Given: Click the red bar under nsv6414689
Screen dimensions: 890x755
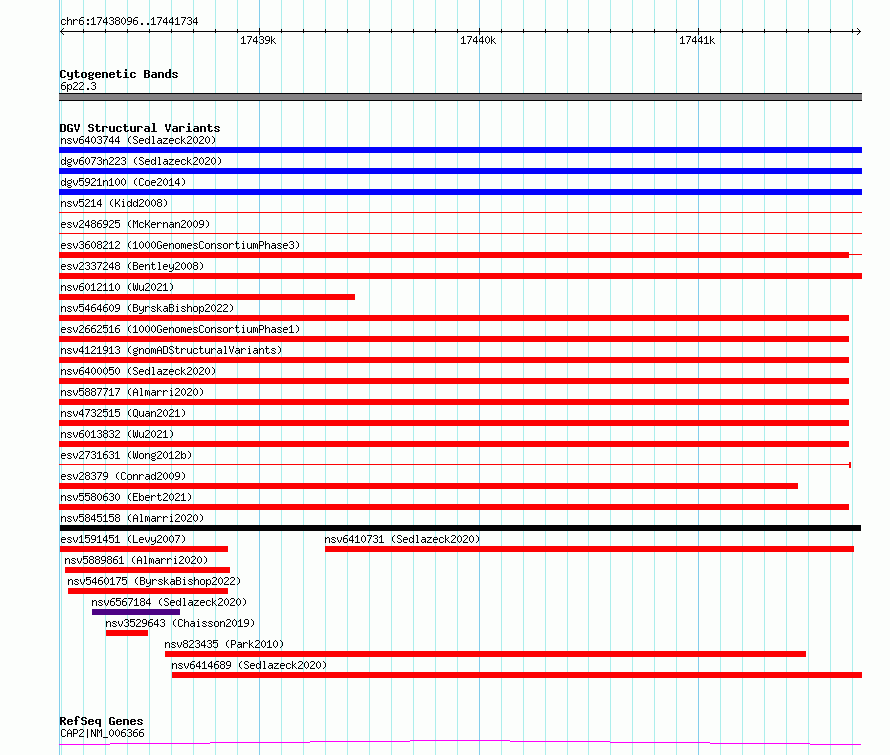Looking at the screenshot, I should point(517,675).
